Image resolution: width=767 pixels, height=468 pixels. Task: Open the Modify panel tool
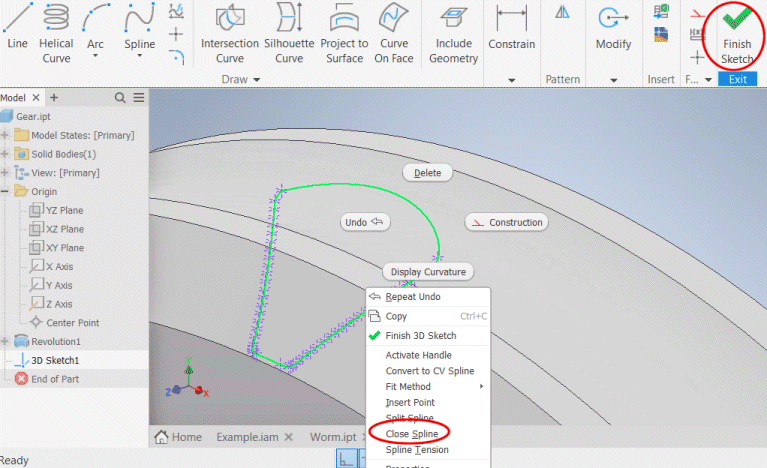613,27
